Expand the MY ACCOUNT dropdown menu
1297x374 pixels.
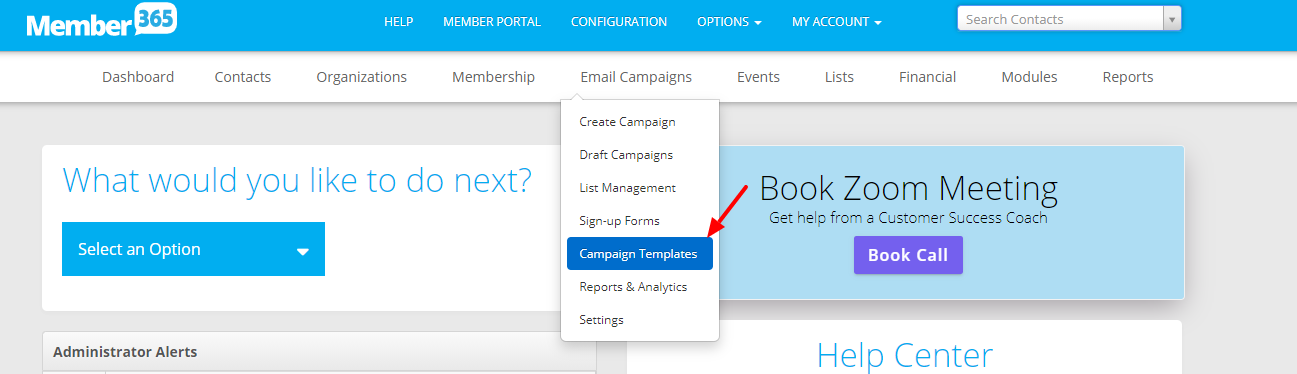pyautogui.click(x=837, y=22)
